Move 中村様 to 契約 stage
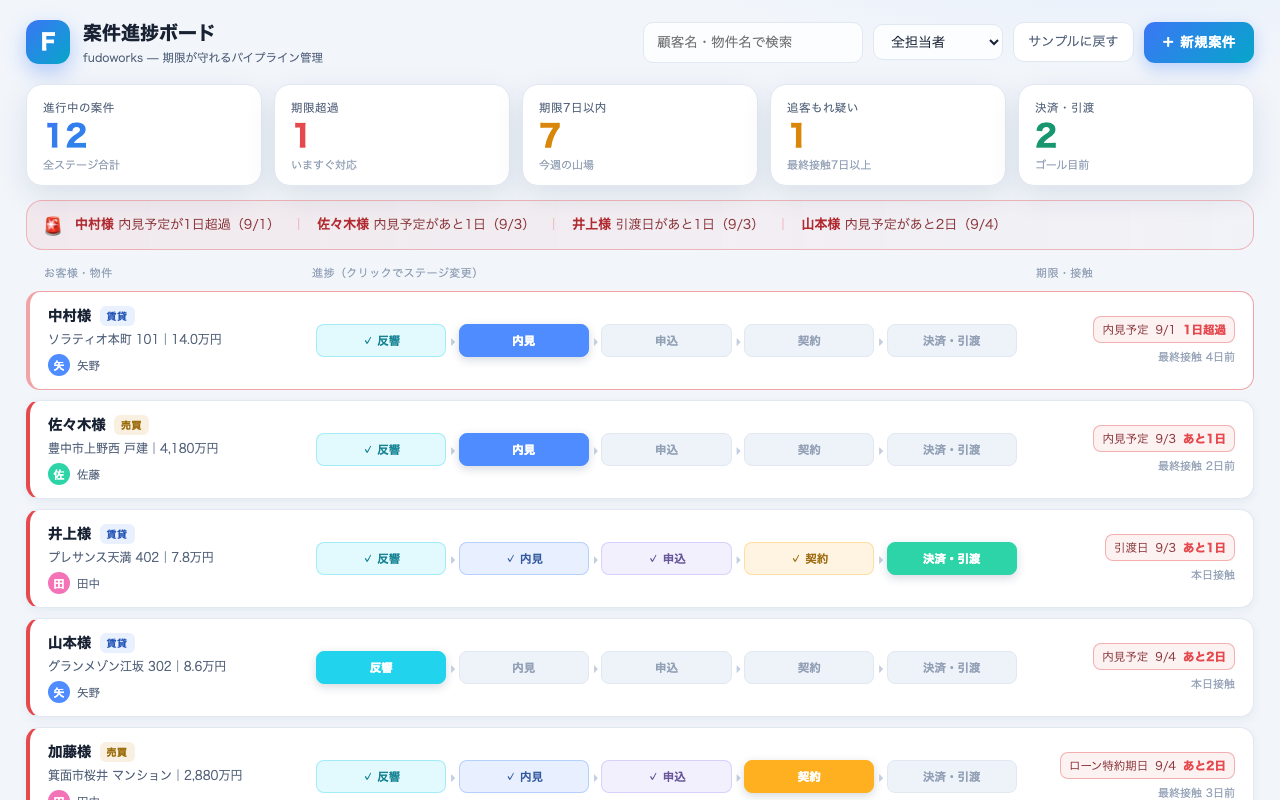This screenshot has width=1280, height=800. pyautogui.click(x=809, y=341)
